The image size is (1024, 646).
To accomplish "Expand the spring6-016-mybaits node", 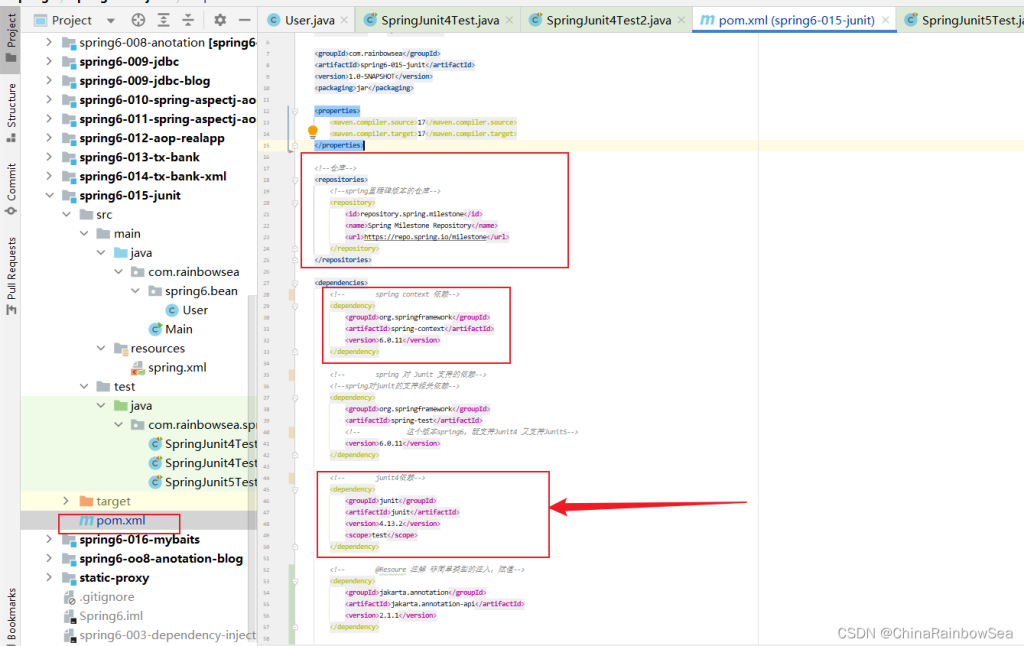I will point(48,539).
